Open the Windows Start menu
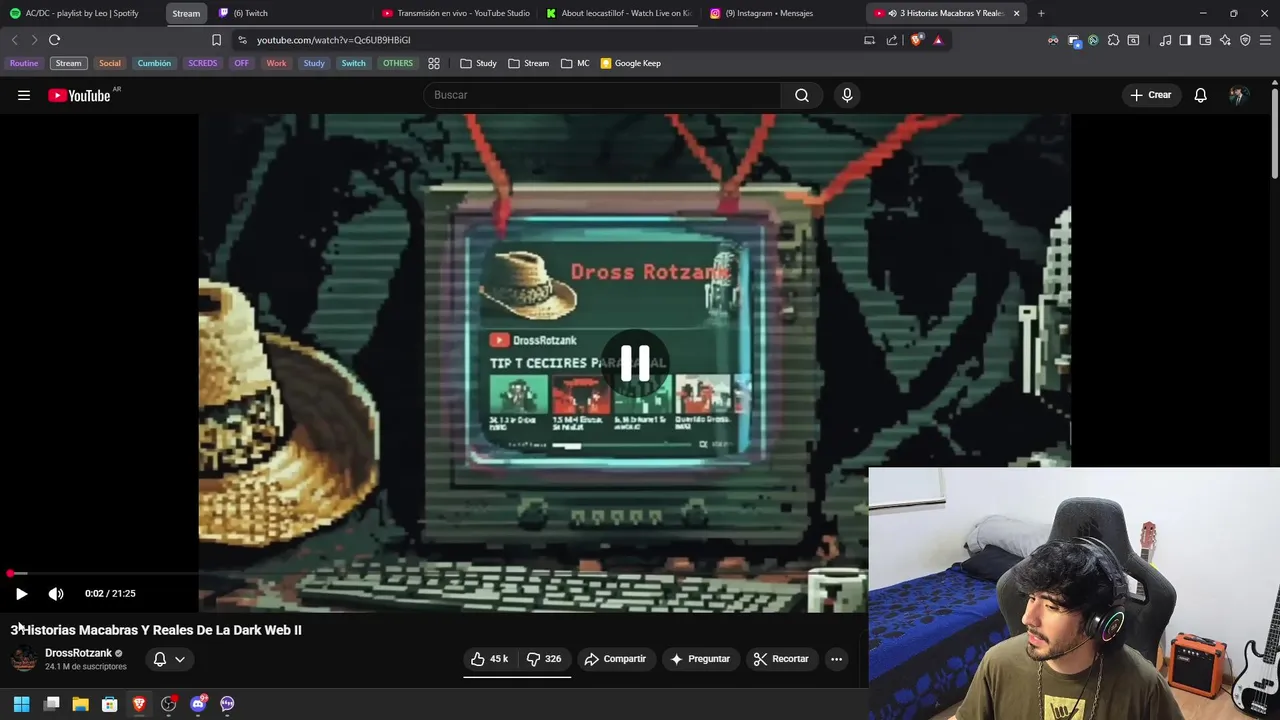The height and width of the screenshot is (720, 1280). coord(21,704)
